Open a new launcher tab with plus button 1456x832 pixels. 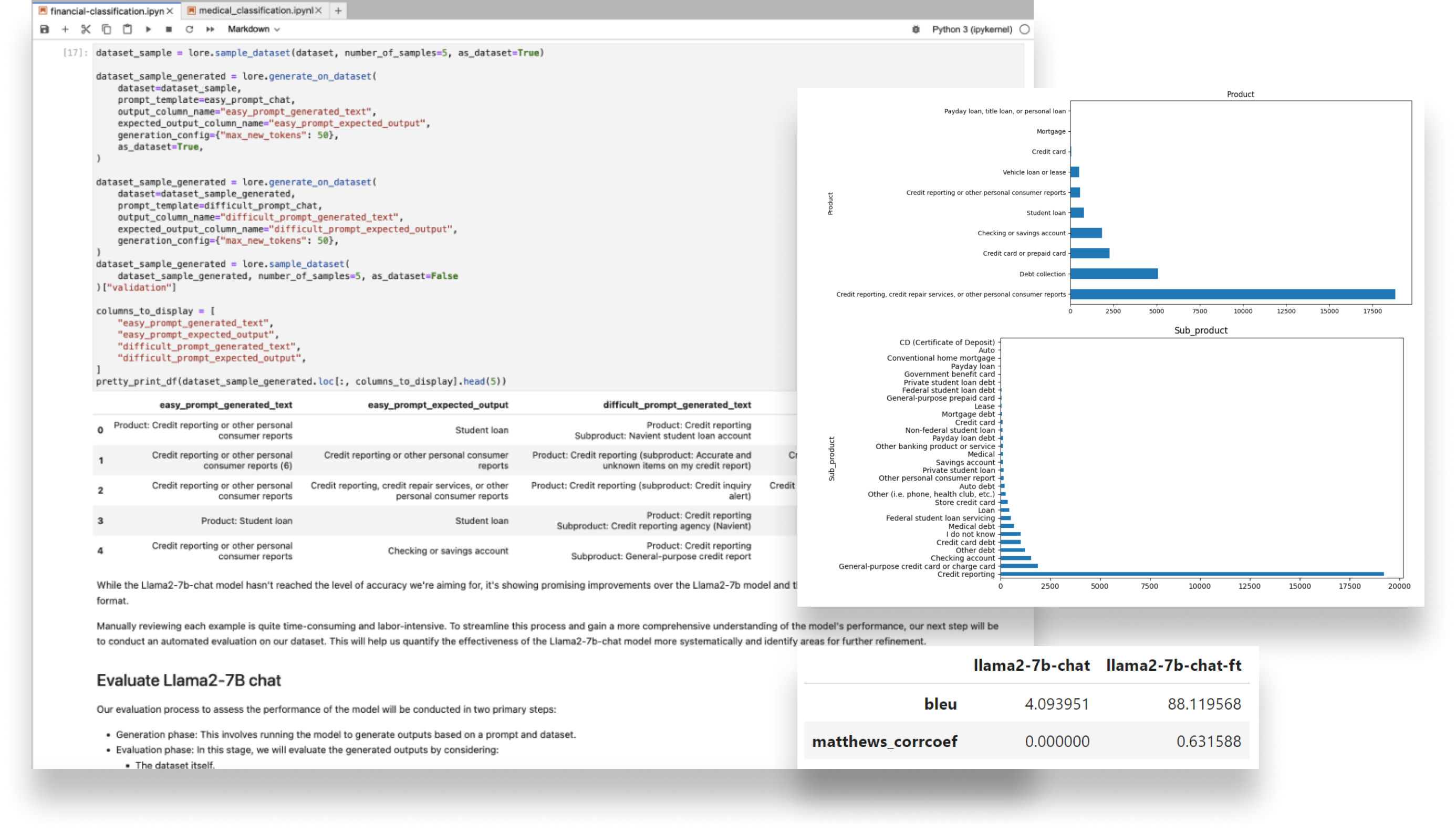click(338, 11)
